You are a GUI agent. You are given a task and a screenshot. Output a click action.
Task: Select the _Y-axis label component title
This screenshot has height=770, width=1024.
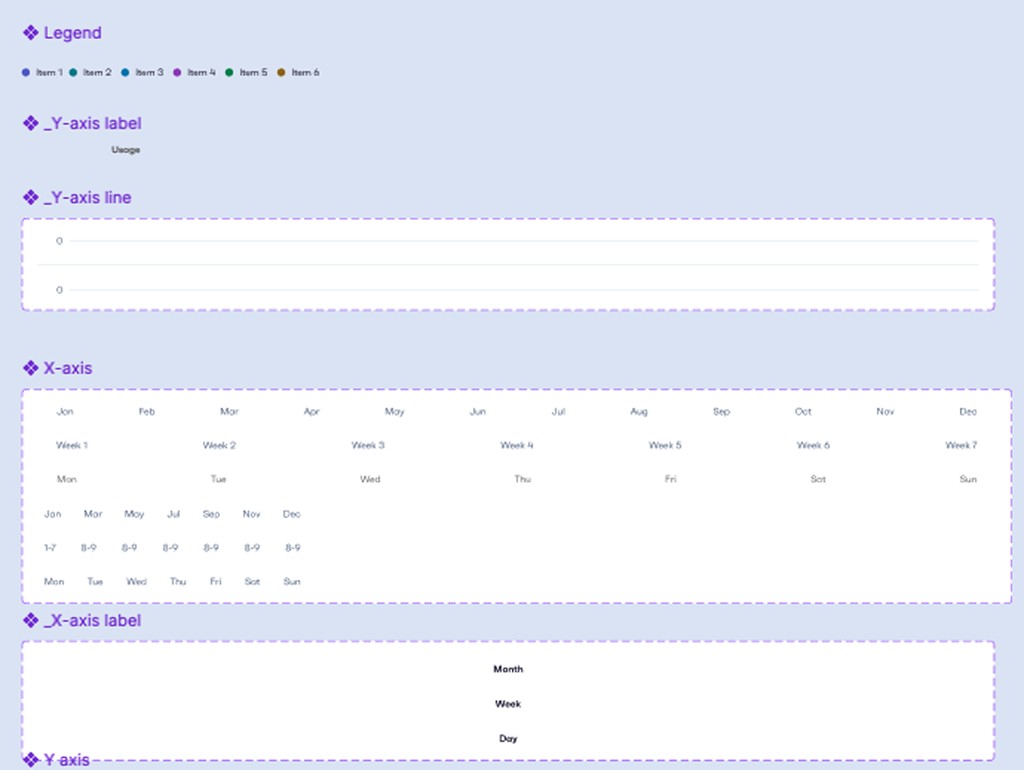point(93,123)
